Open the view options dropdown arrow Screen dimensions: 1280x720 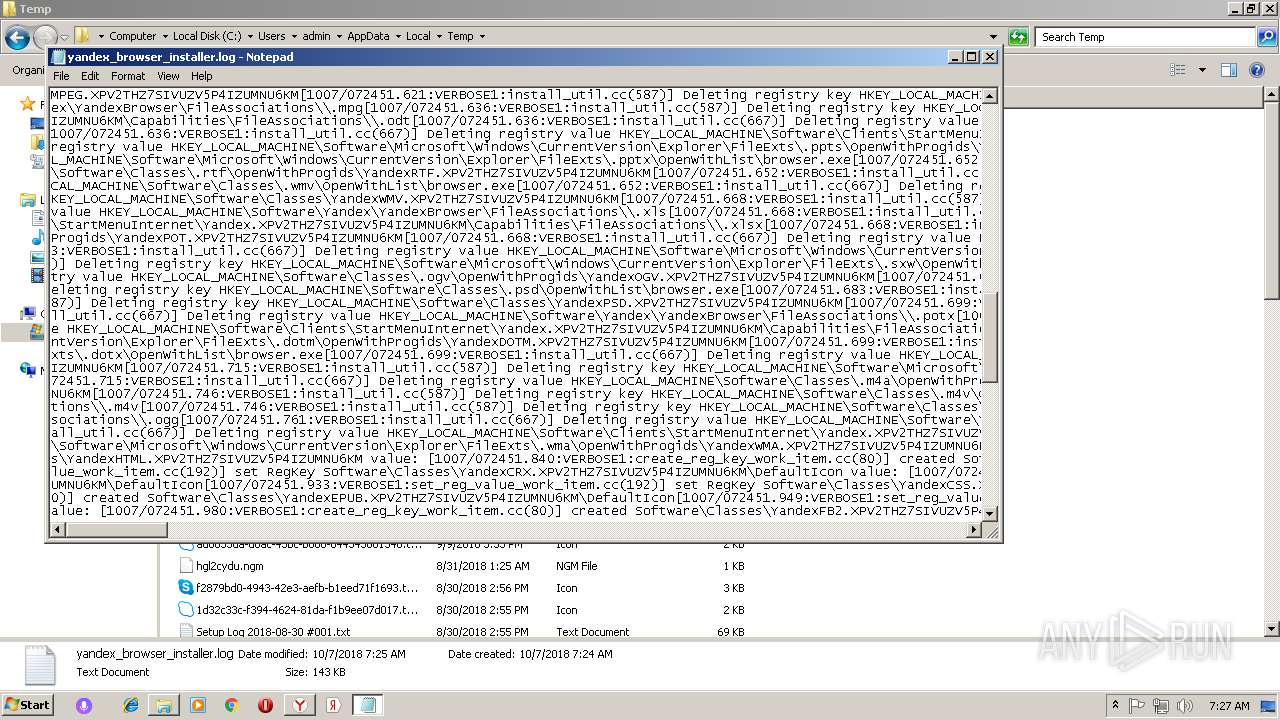coord(1202,70)
